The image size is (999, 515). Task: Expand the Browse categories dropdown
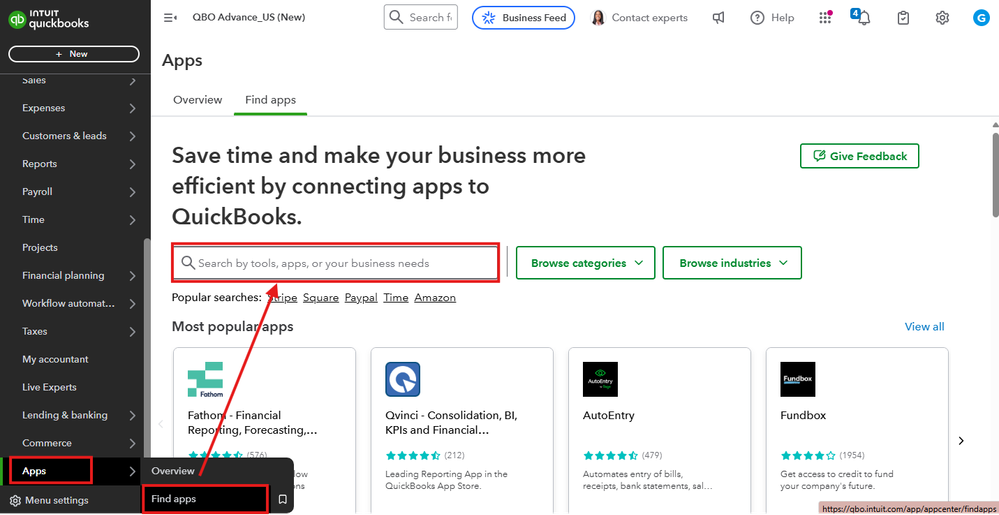(586, 263)
